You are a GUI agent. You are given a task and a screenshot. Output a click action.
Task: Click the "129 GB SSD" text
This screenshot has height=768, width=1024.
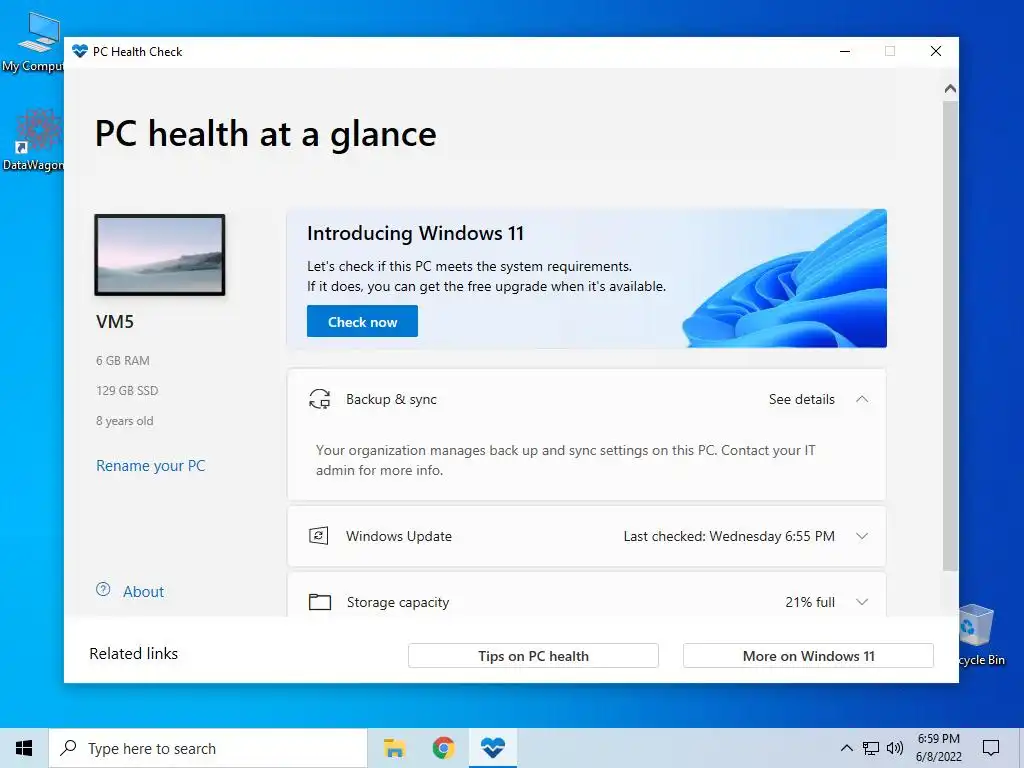(x=127, y=391)
